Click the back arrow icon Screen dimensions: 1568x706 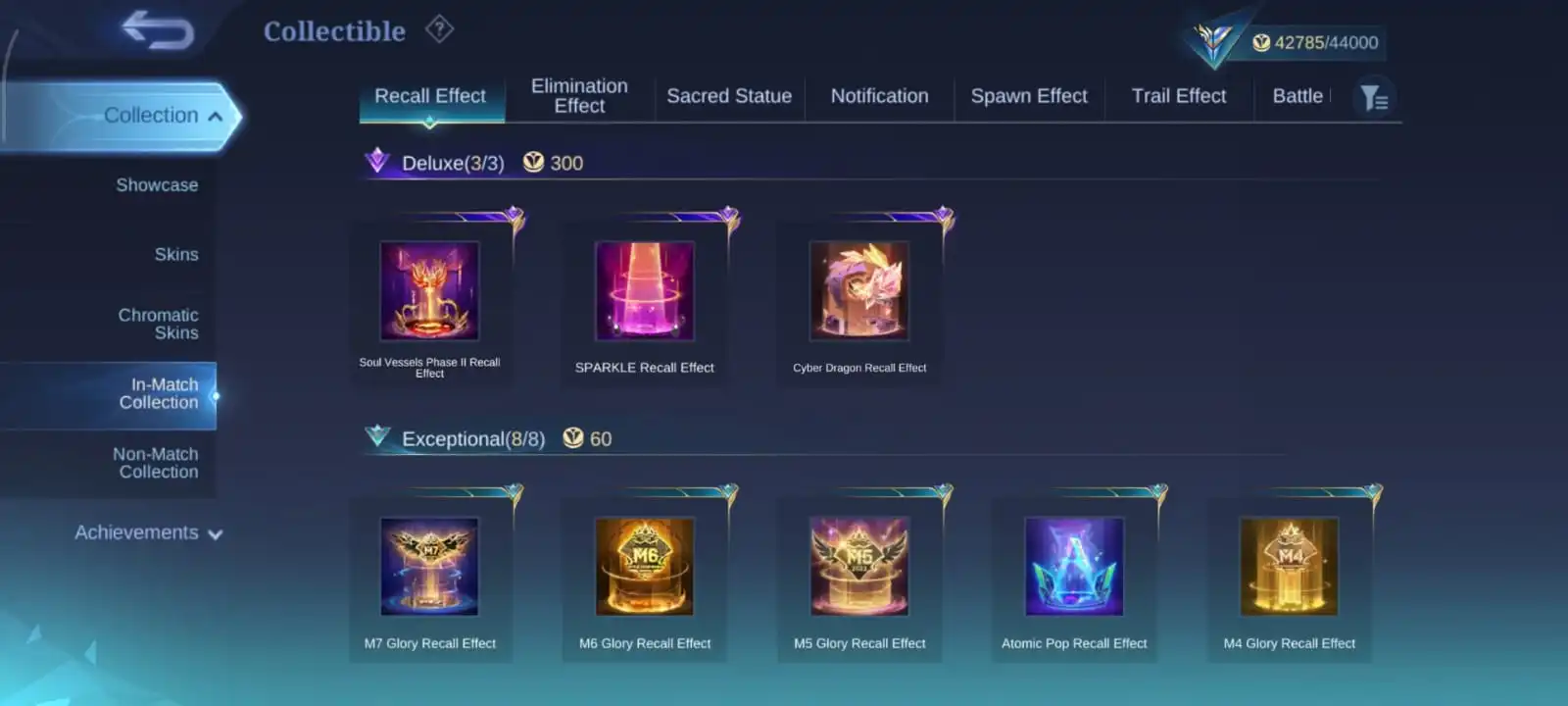(159, 30)
